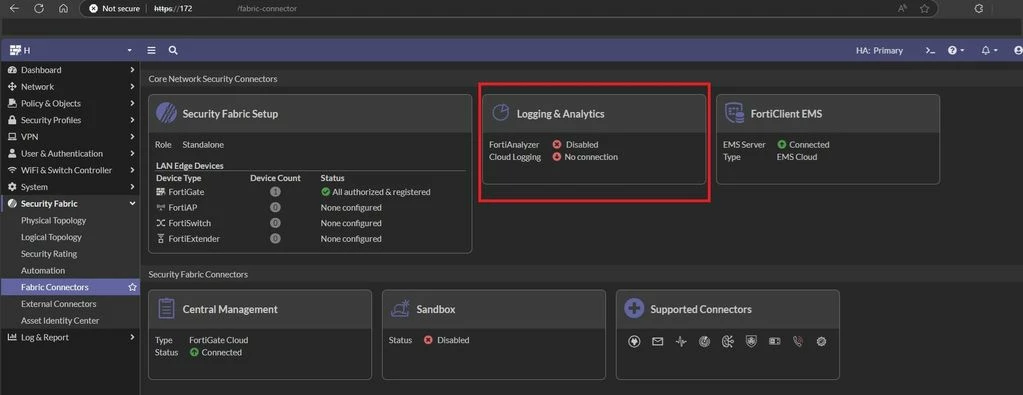1023x395 pixels.
Task: Click the brain network connector icon
Action: (727, 341)
